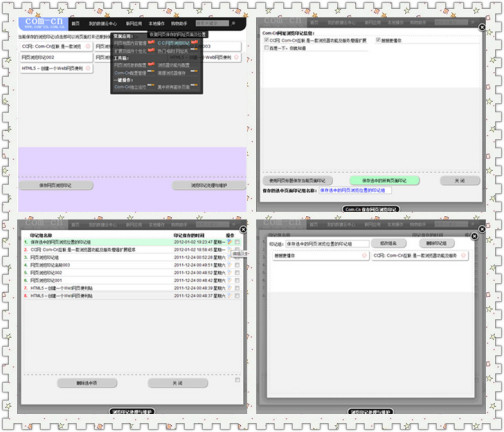Viewport: 504px width, 432px height.
Task: Click edit icon for row 6 网页浏览印记001
Action: (230, 280)
